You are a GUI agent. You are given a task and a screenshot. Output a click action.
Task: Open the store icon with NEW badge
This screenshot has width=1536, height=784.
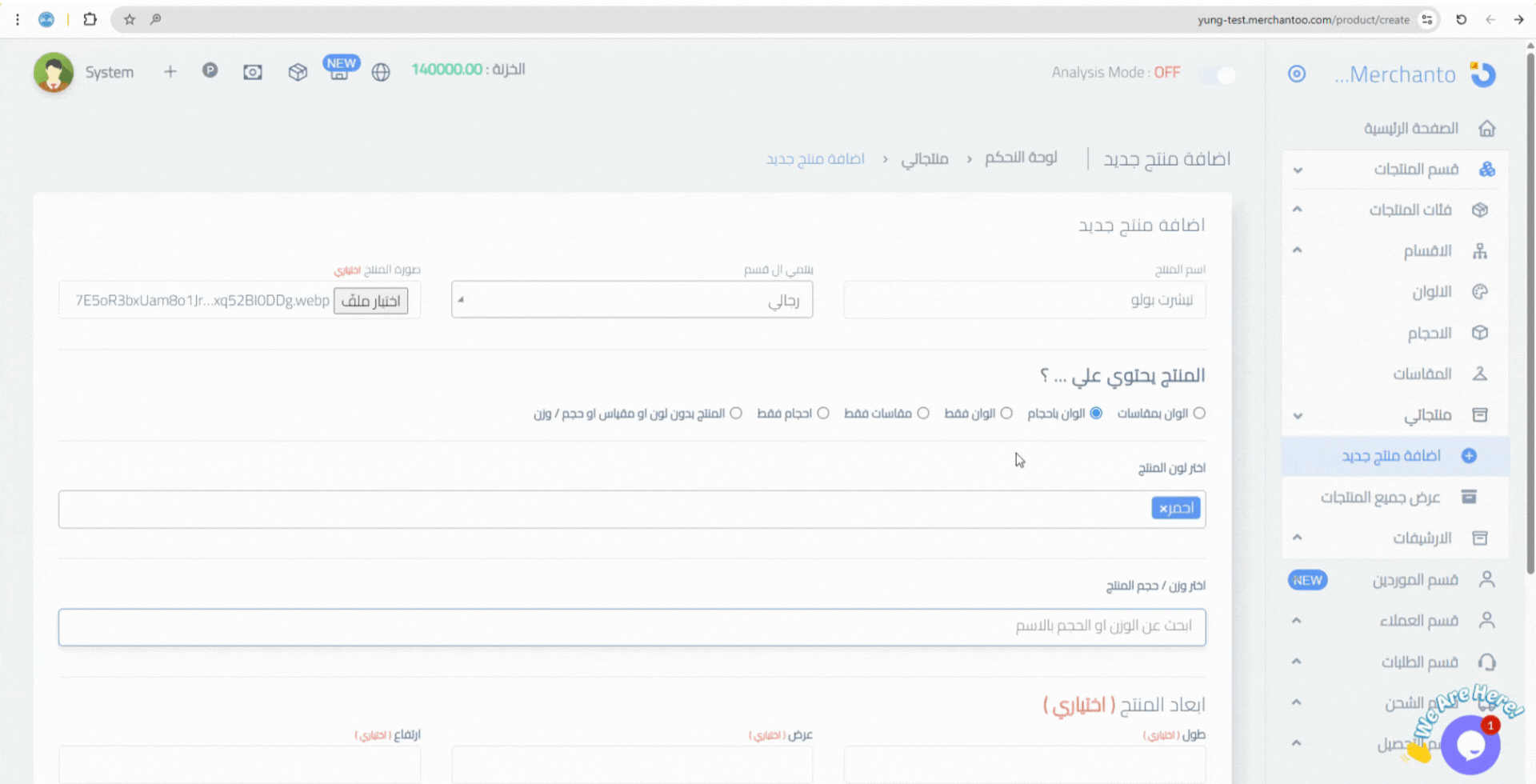[340, 69]
